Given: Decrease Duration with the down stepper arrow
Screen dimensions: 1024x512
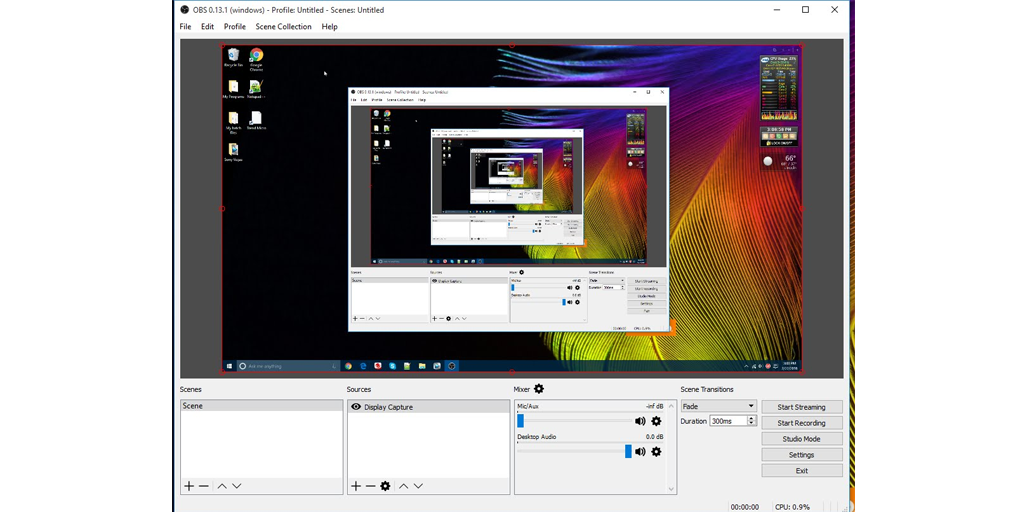Looking at the screenshot, I should (x=751, y=424).
